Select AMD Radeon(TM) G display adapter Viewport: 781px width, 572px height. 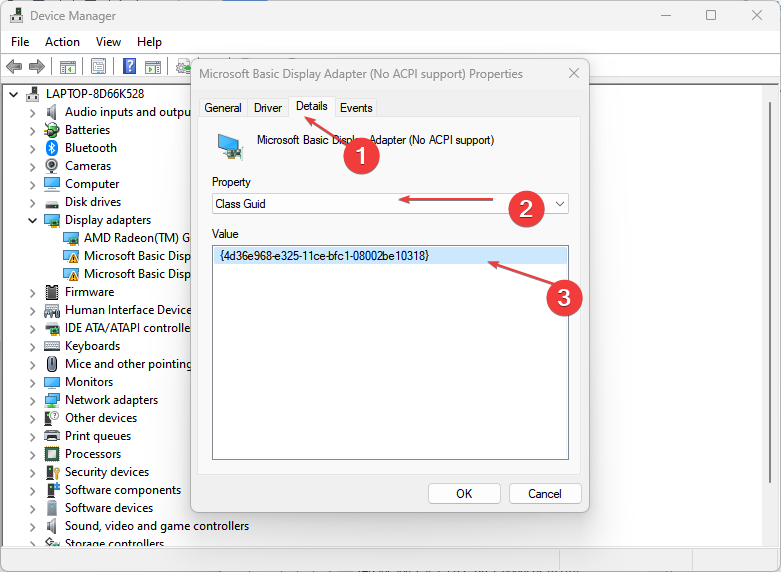(137, 238)
